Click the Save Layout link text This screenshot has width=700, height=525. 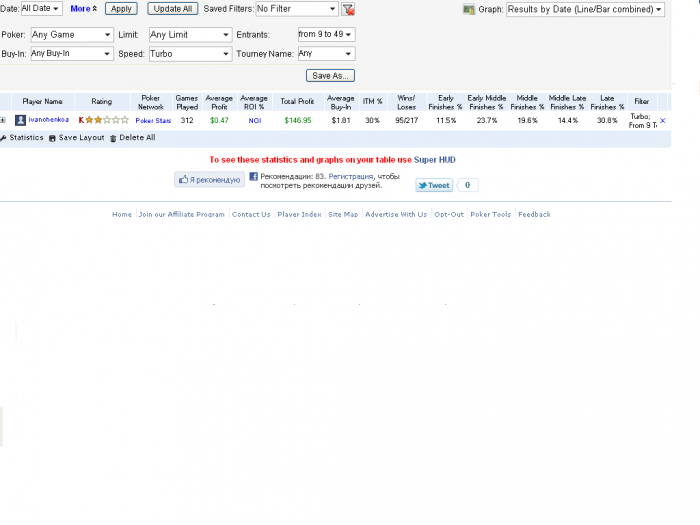(x=81, y=138)
